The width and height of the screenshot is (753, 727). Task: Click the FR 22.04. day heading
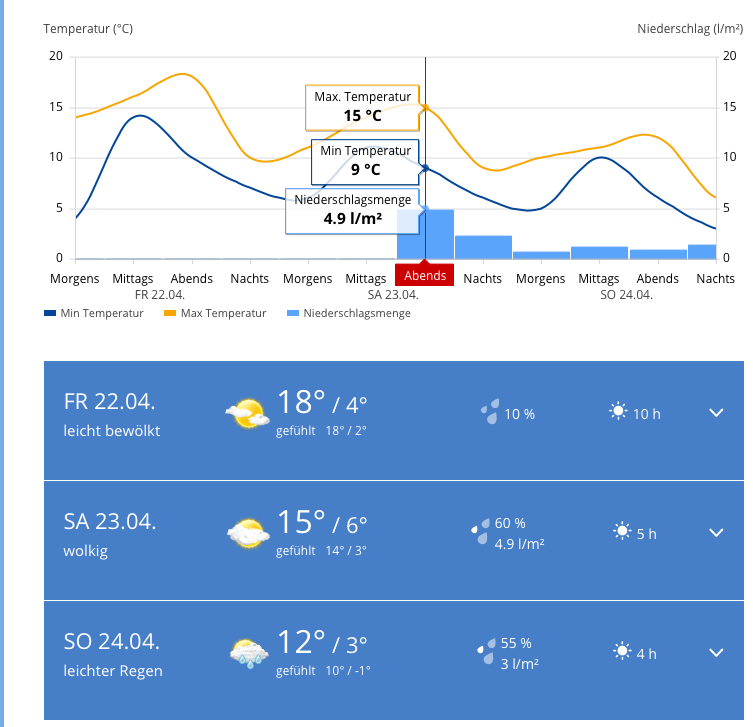click(110, 401)
